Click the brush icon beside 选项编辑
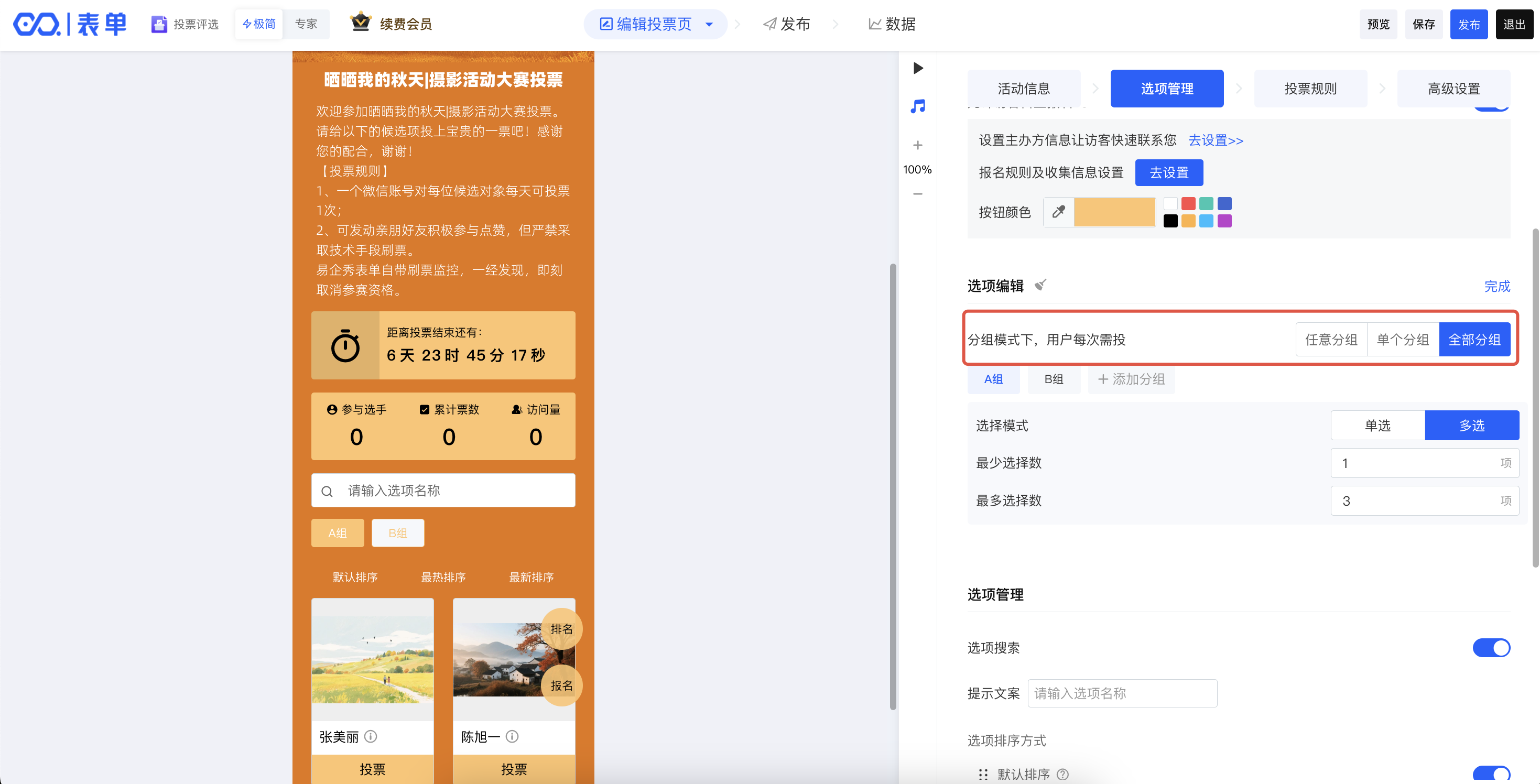This screenshot has height=784, width=1540. coord(1041,285)
